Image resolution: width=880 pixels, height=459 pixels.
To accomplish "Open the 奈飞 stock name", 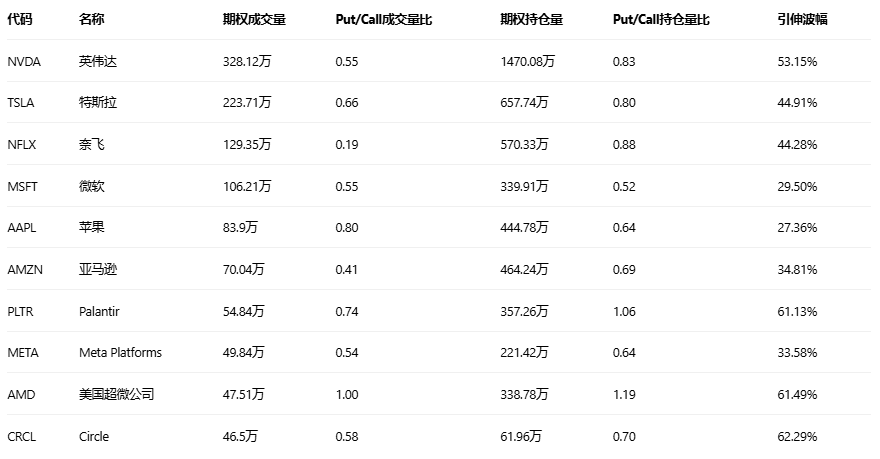I will [x=91, y=144].
